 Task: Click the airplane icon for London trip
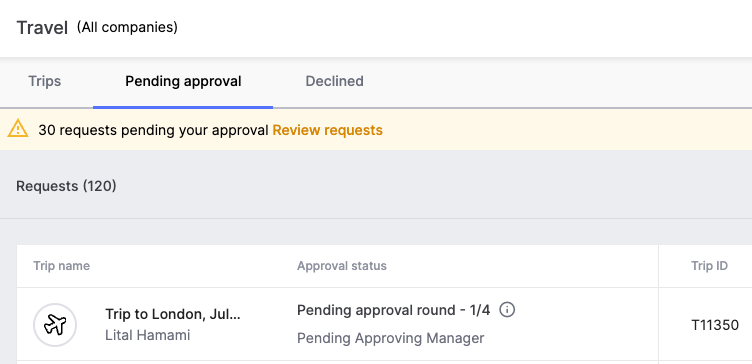point(55,325)
